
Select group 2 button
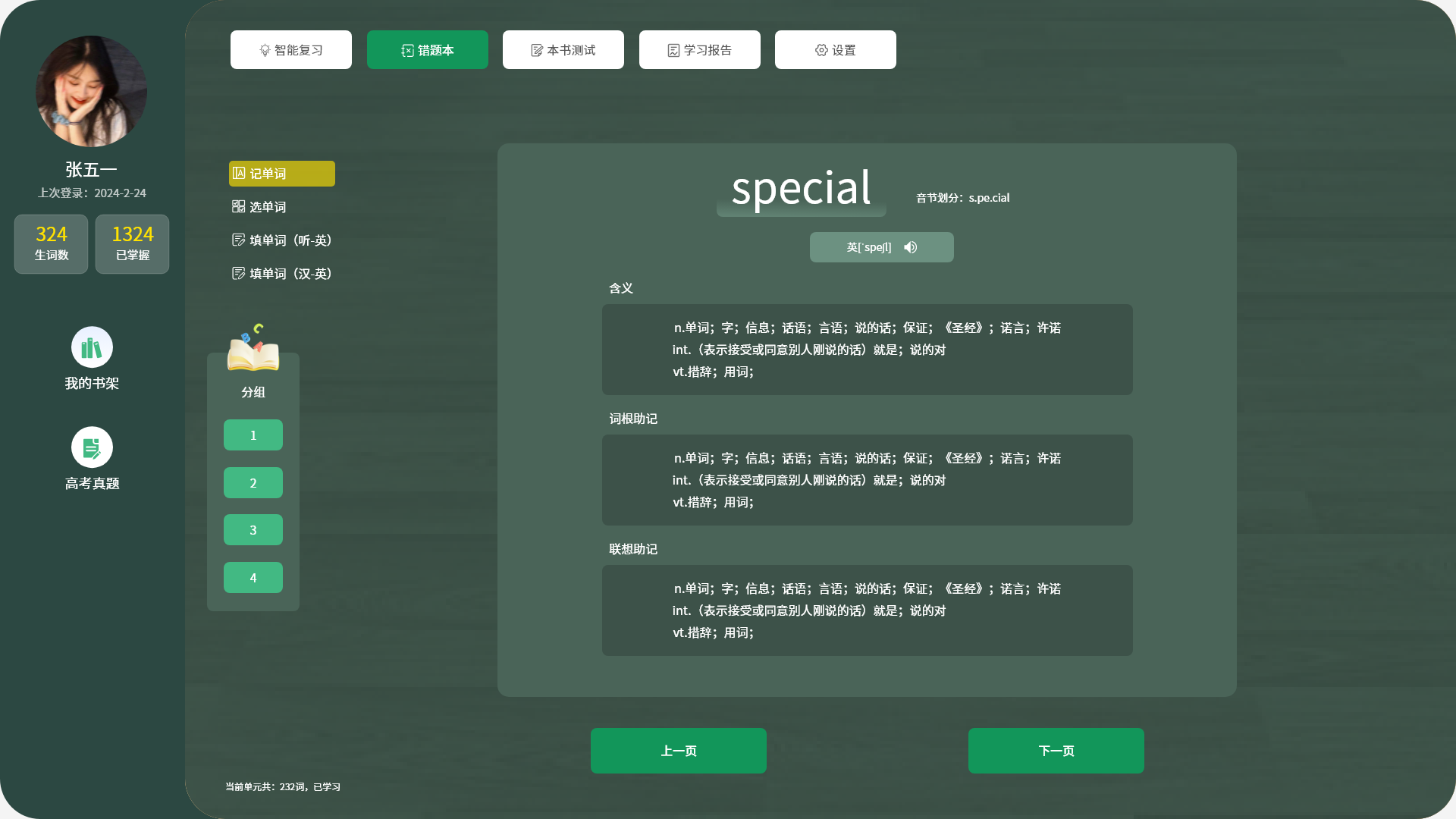[x=253, y=483]
